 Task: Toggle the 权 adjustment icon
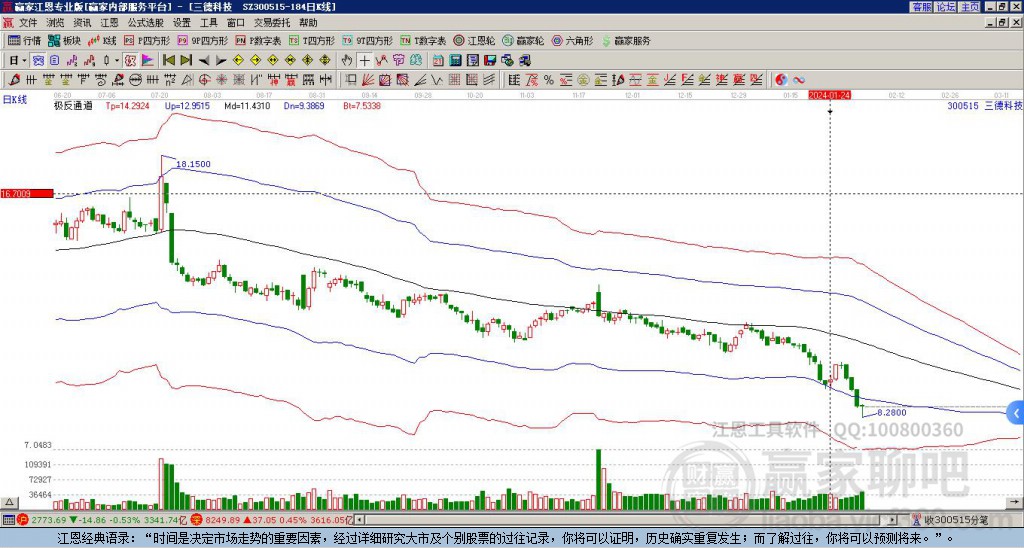point(130,61)
